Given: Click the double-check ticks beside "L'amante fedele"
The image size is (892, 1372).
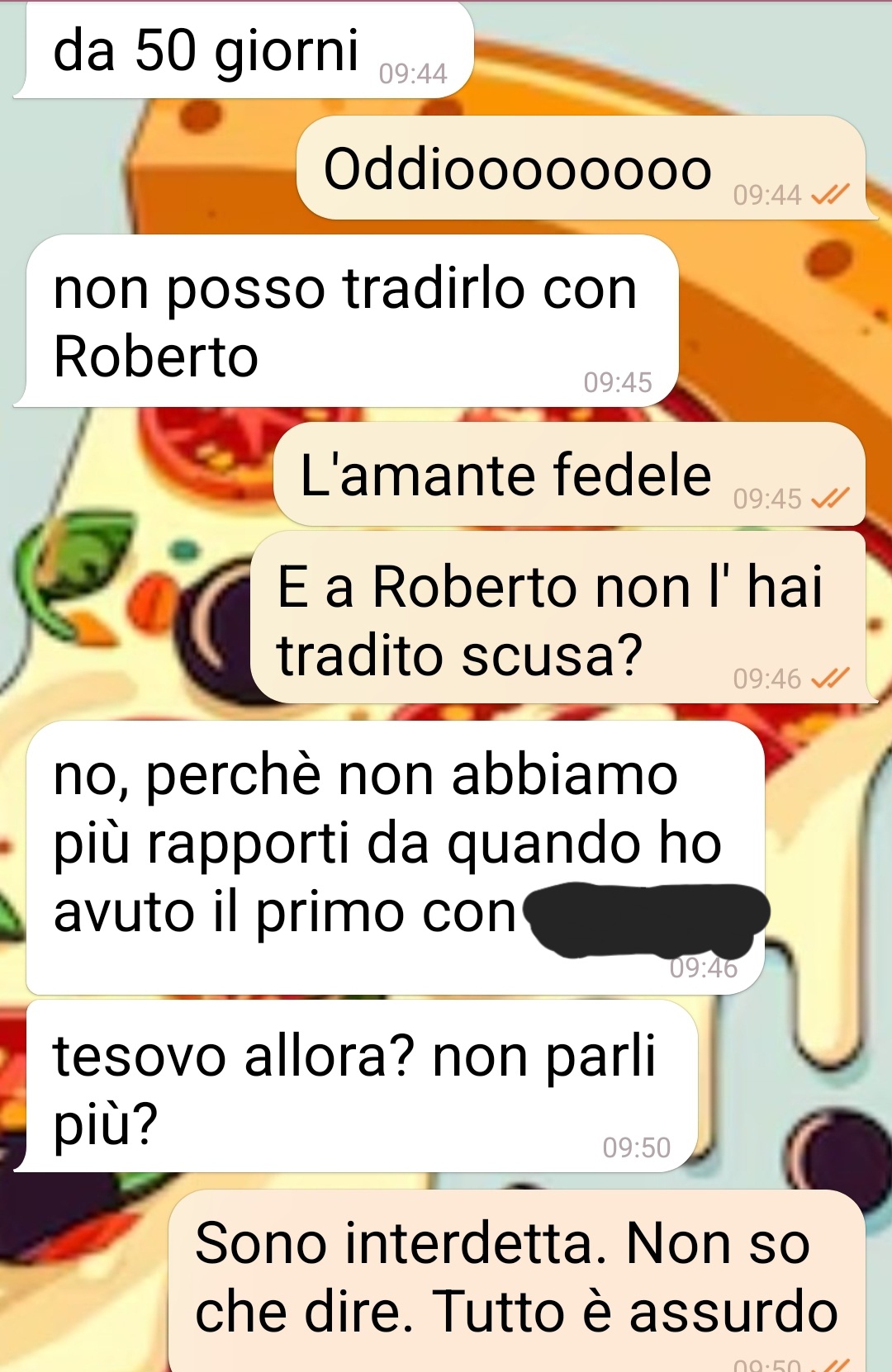Looking at the screenshot, I should point(830,499).
